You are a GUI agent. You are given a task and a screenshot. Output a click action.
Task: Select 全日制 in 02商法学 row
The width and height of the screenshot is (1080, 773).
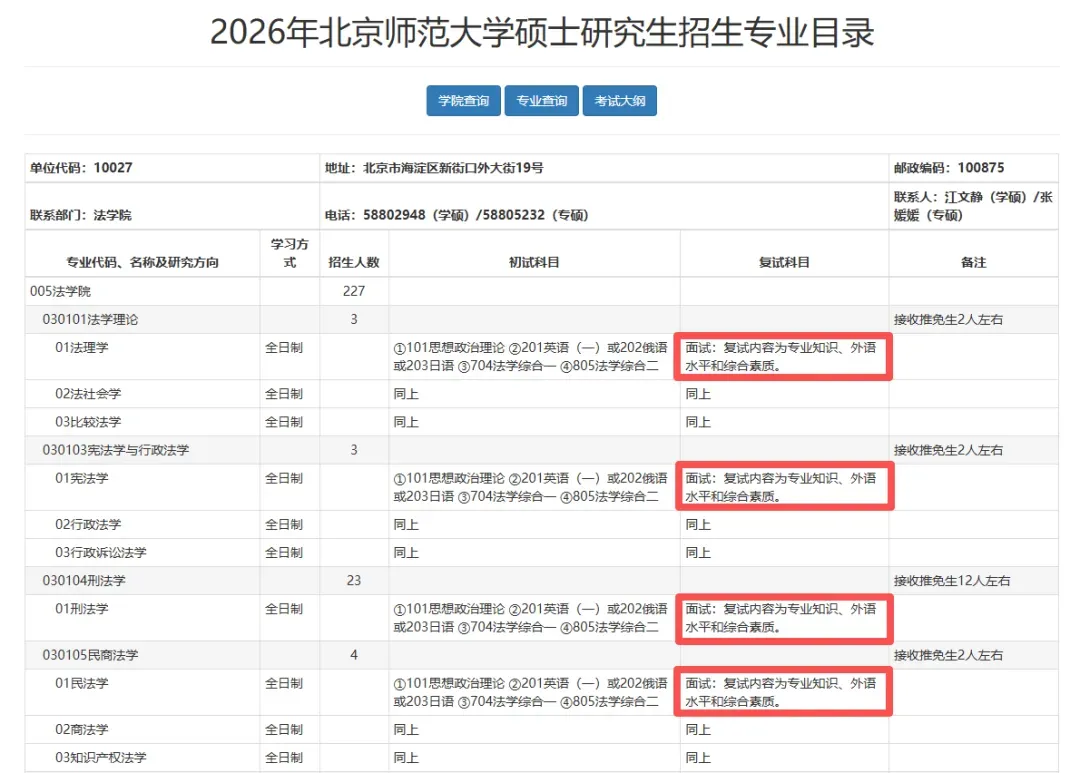(x=284, y=729)
